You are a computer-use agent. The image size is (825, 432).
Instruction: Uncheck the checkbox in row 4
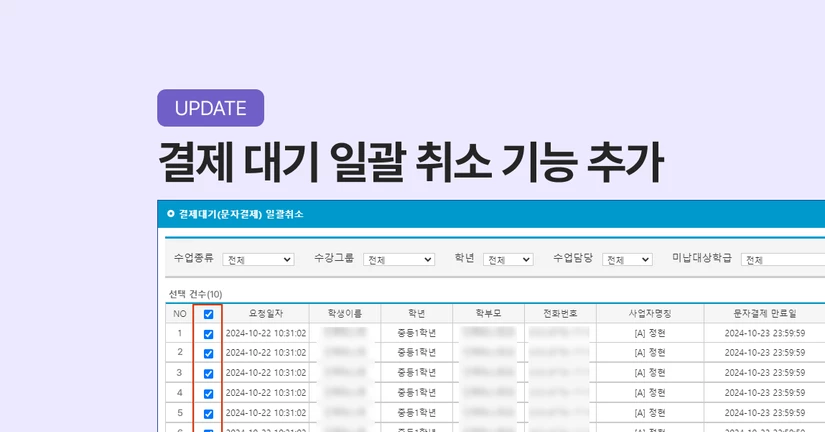(208, 394)
